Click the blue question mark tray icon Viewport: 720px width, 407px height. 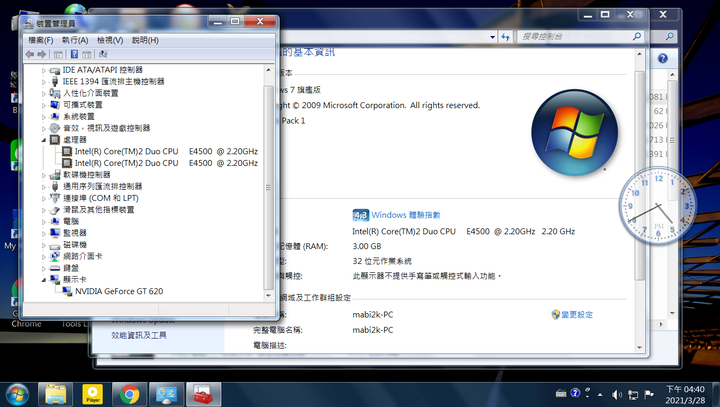pos(575,393)
